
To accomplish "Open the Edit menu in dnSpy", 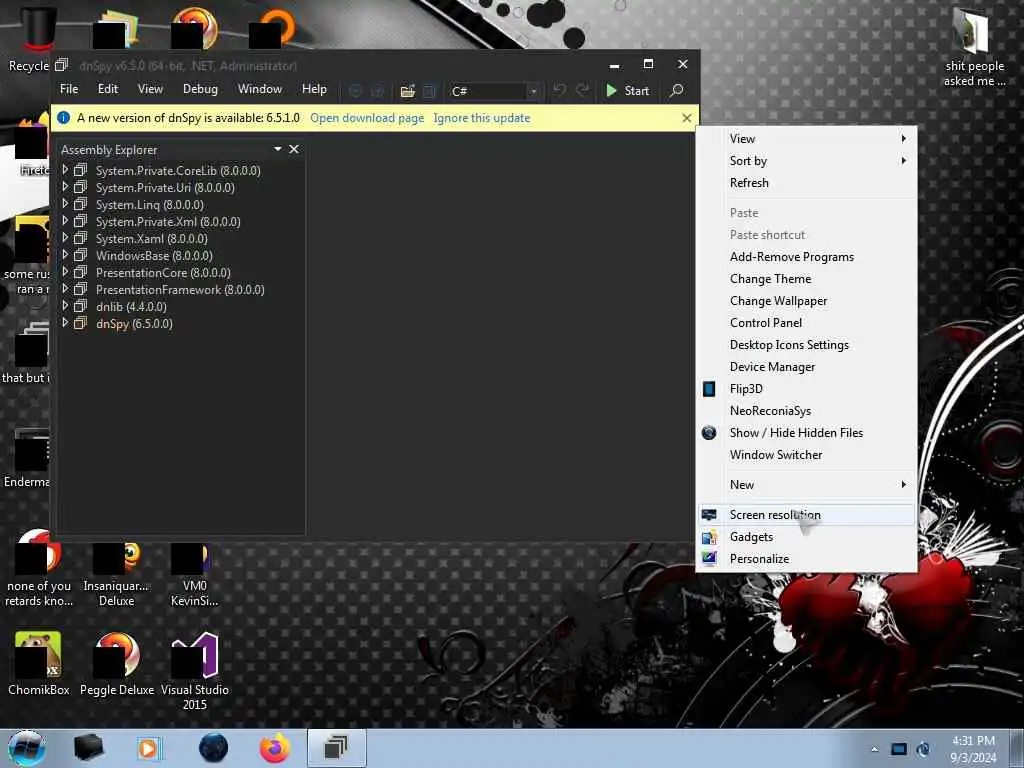I will click(108, 89).
